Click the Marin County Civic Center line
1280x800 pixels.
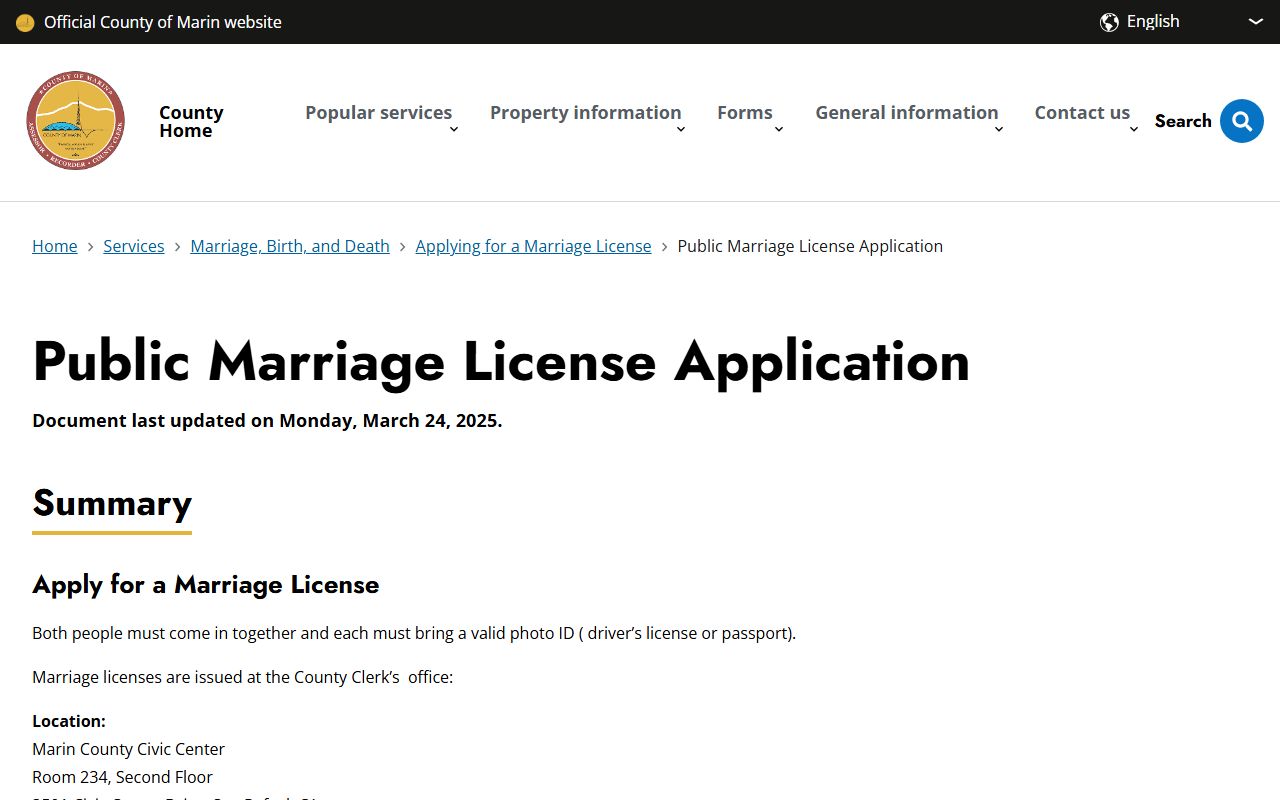pos(128,749)
